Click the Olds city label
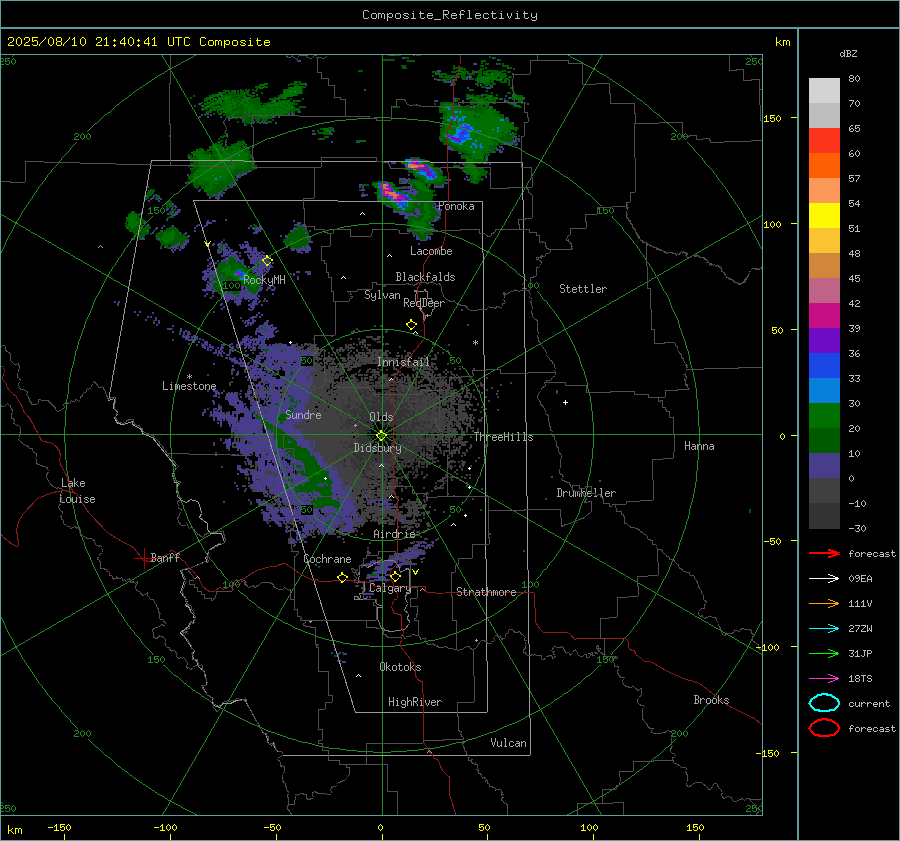 (381, 417)
